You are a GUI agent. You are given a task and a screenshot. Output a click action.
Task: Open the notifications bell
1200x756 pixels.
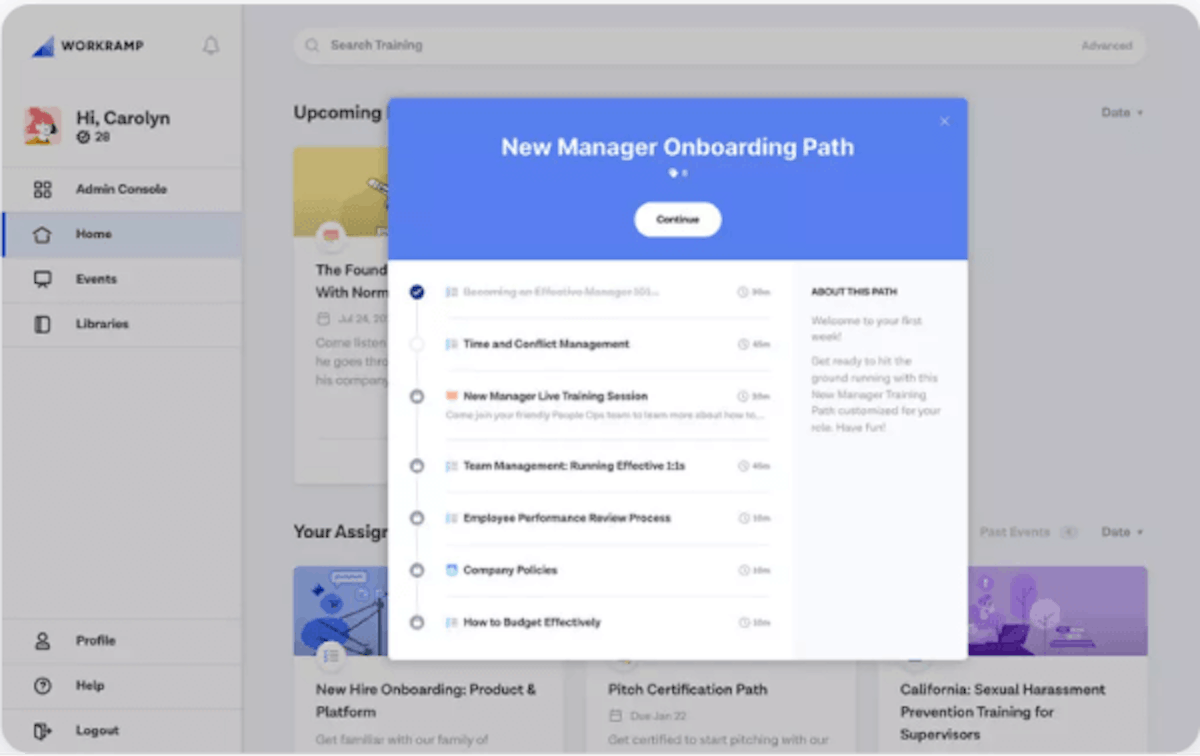click(211, 46)
